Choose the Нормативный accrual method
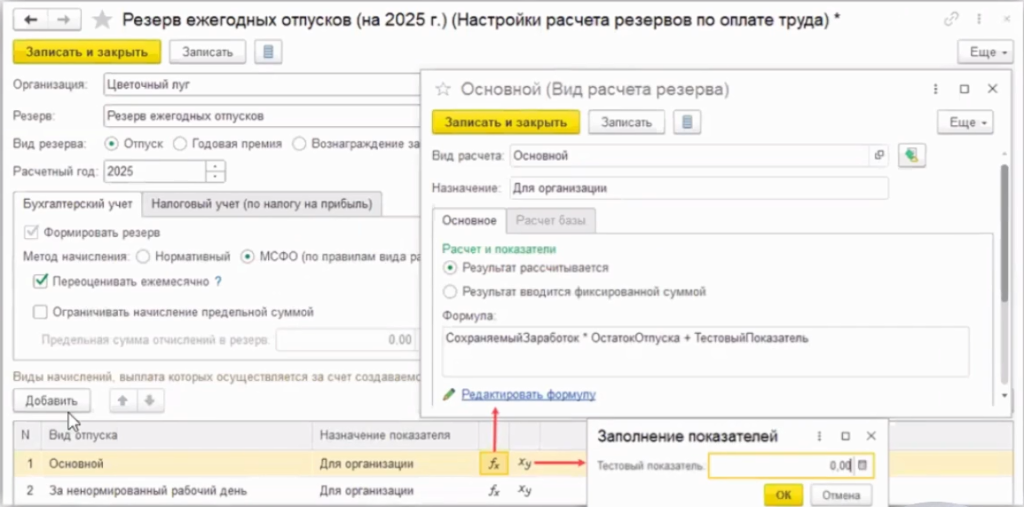The image size is (1024, 507). [x=142, y=257]
